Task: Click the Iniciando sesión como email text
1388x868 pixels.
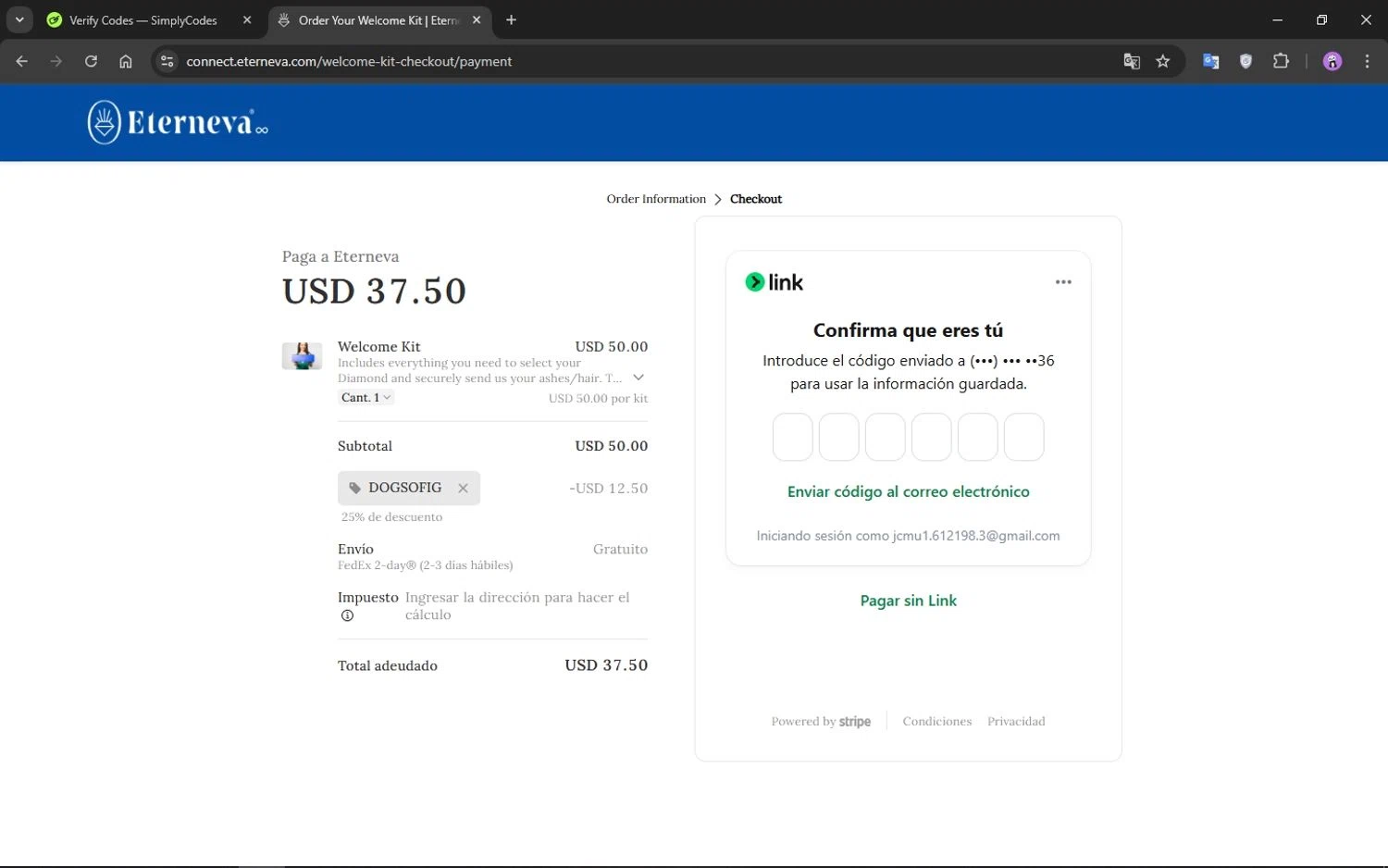Action: (908, 536)
